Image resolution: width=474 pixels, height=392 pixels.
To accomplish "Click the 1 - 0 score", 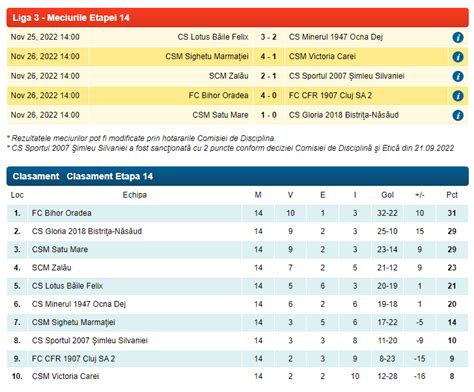I will (269, 115).
